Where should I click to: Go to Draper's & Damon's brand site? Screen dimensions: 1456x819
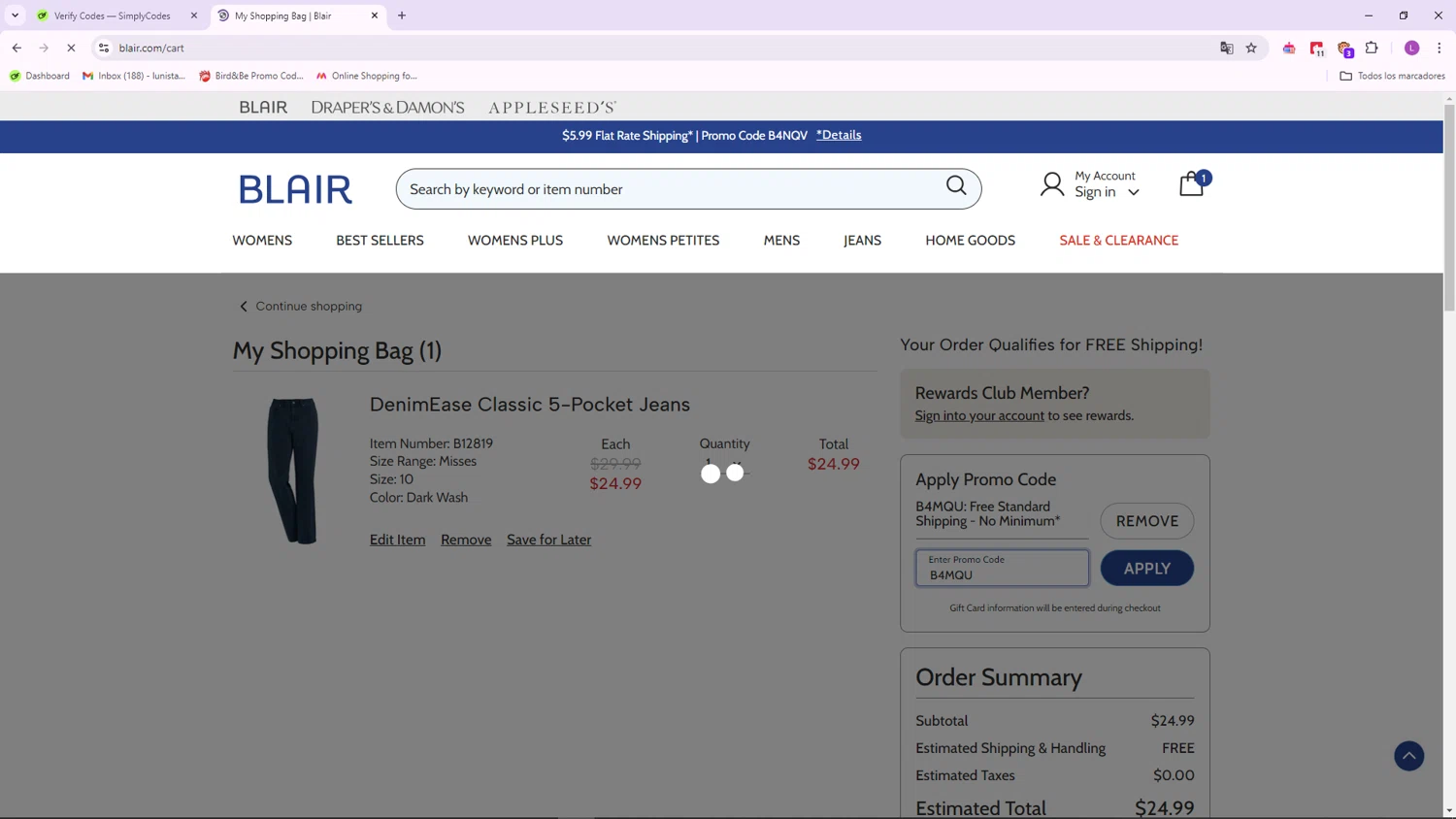pyautogui.click(x=387, y=108)
